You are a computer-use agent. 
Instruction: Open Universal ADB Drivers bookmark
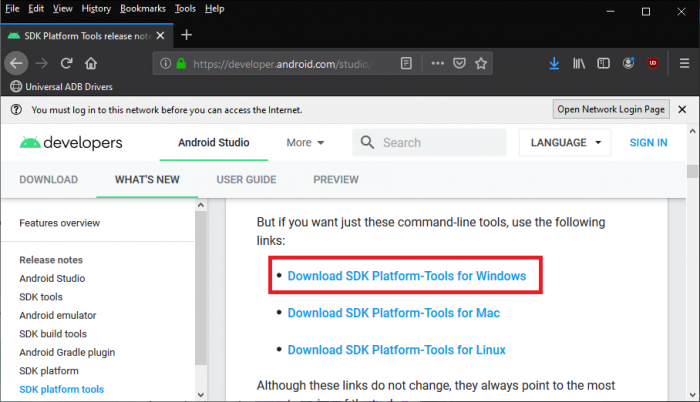61,87
